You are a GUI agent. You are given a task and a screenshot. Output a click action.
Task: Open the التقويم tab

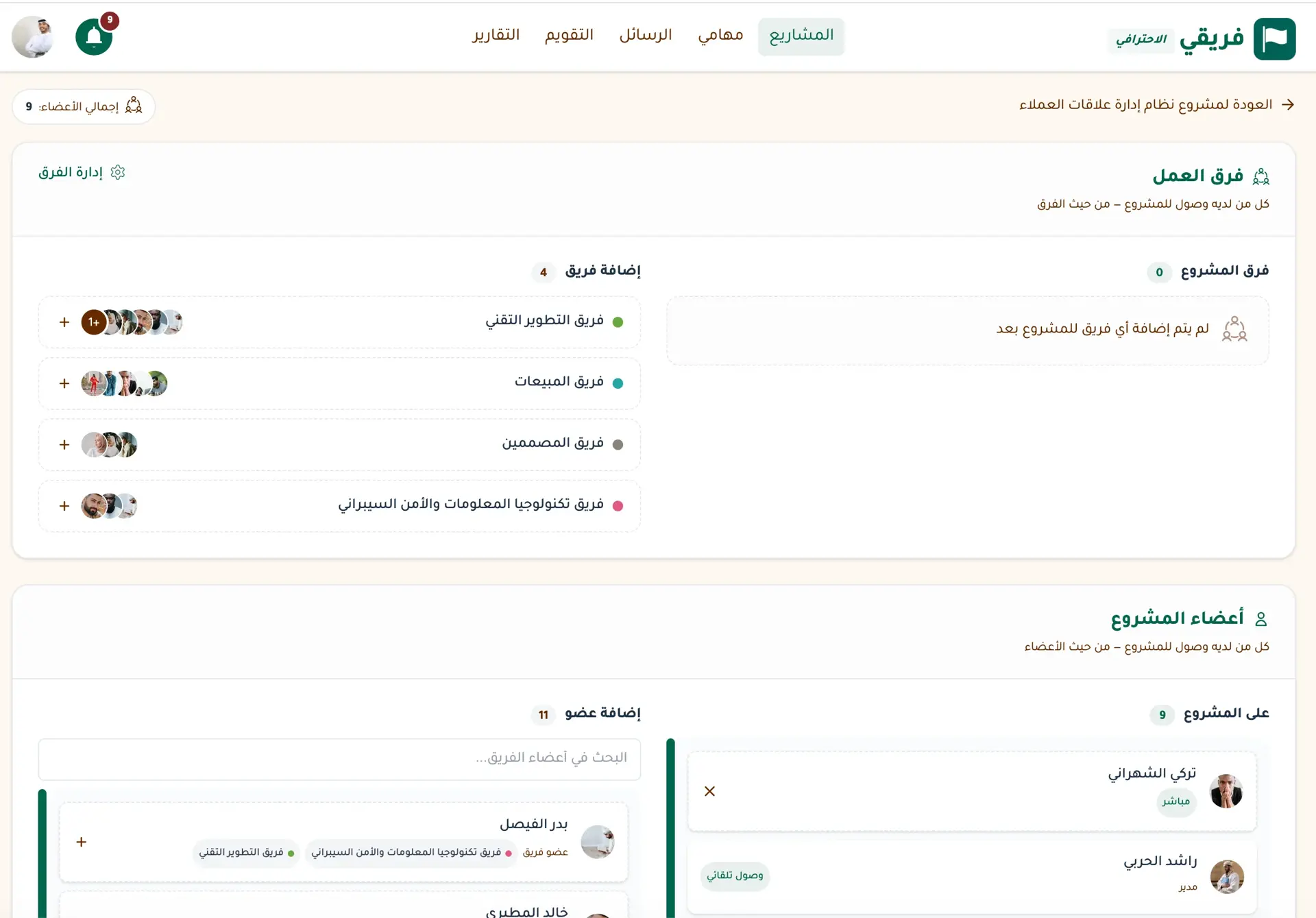coord(569,36)
